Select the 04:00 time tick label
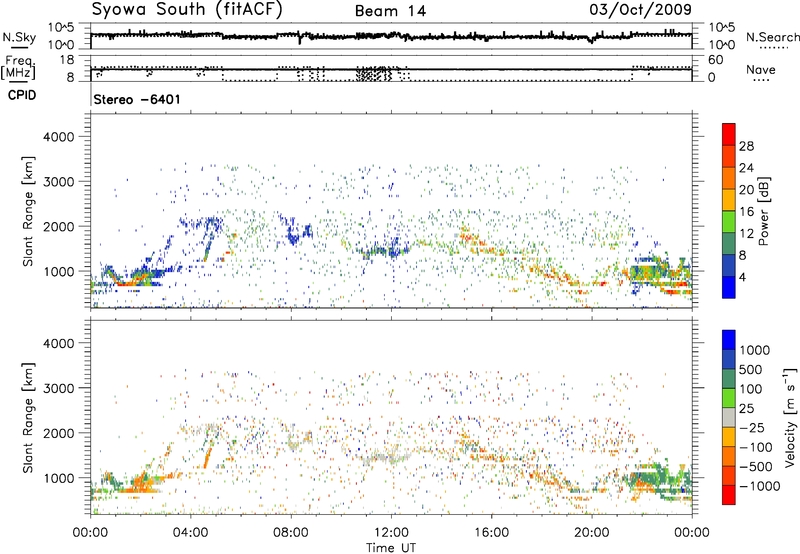 [190, 533]
